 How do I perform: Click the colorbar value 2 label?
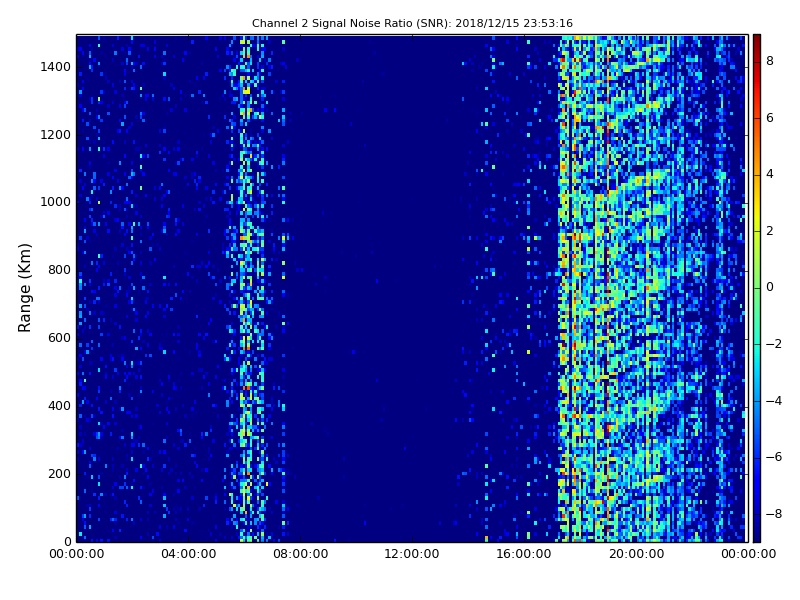coord(770,231)
